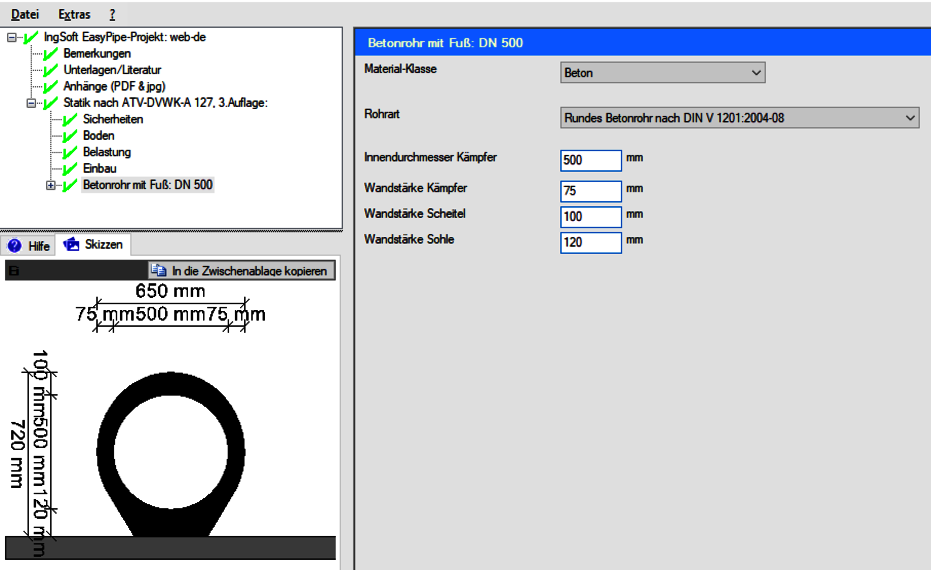Click the checkmark icon next to Boden
This screenshot has height=570, width=931.
[x=70, y=136]
